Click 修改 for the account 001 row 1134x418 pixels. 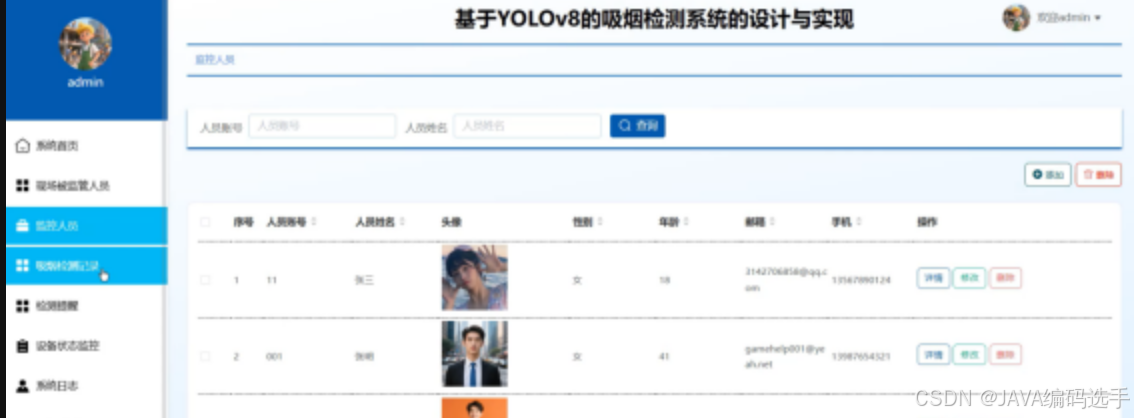(x=969, y=354)
